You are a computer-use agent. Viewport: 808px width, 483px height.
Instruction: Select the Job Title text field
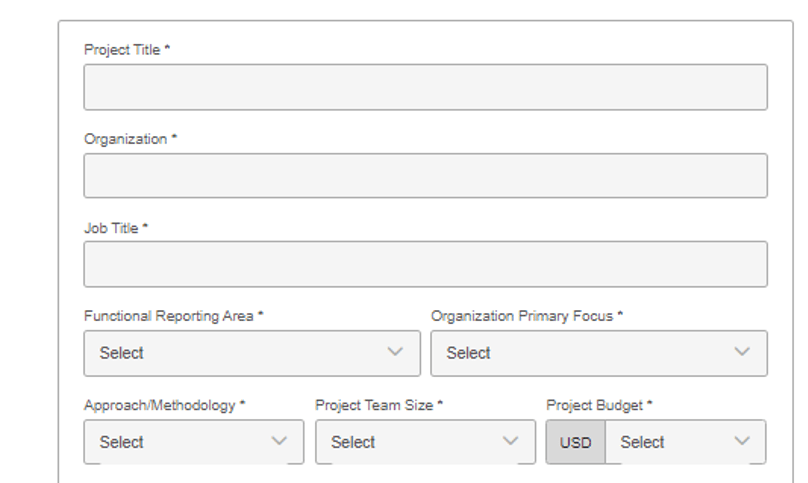(x=426, y=264)
